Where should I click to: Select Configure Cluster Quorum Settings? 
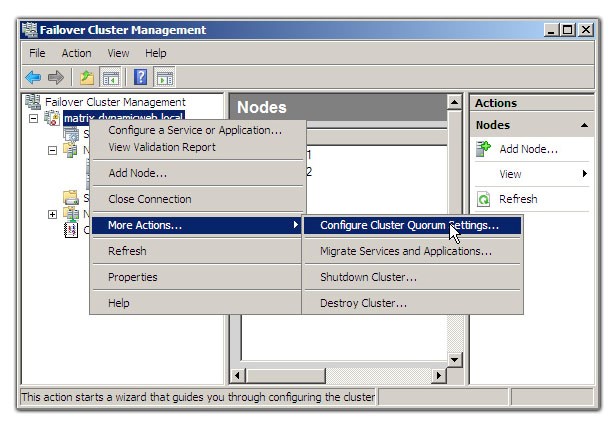click(412, 225)
